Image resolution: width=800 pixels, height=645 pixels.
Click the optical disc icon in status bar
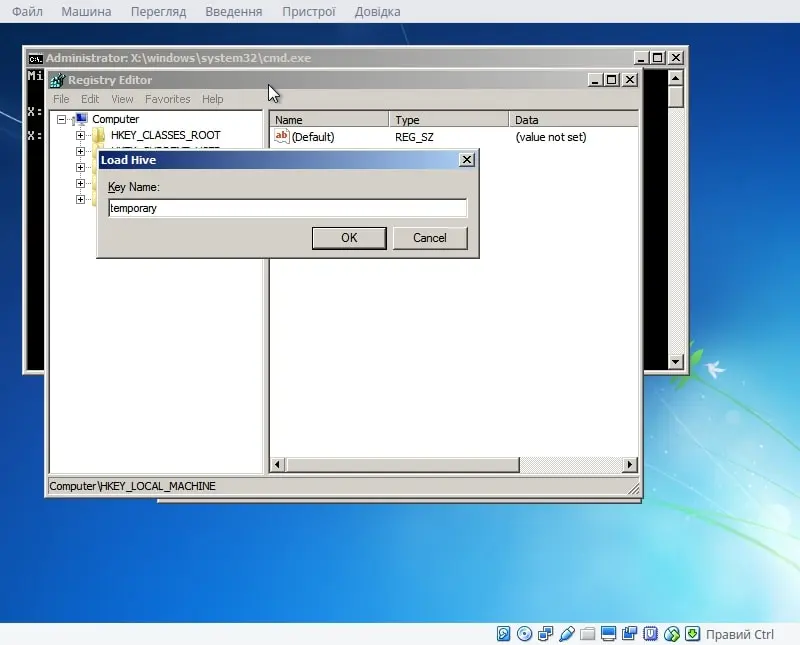click(524, 634)
